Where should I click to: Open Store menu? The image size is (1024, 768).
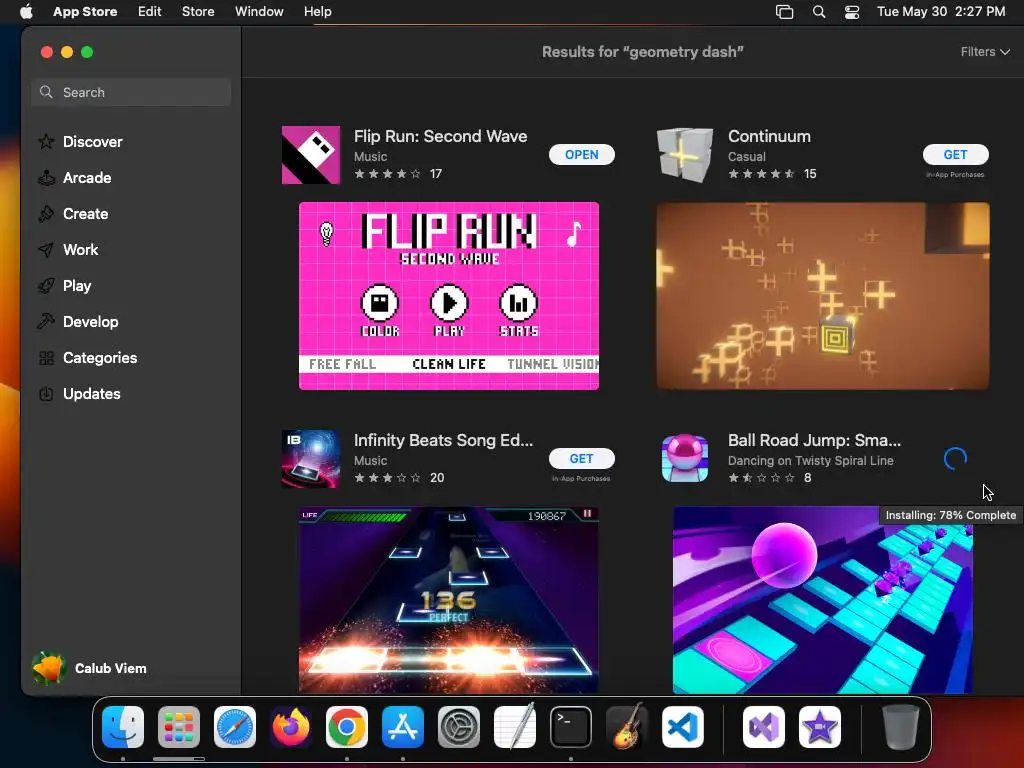[x=198, y=12]
